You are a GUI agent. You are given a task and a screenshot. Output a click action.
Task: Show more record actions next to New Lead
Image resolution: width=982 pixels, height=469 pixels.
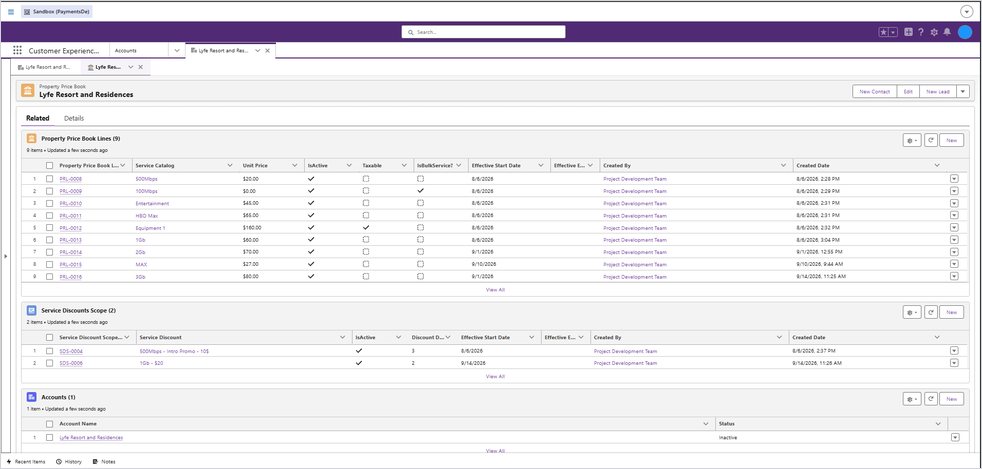[x=963, y=91]
